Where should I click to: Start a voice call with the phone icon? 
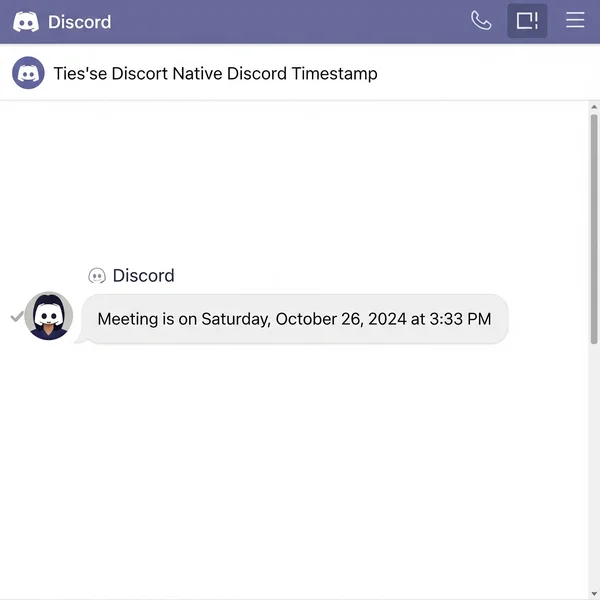[481, 21]
